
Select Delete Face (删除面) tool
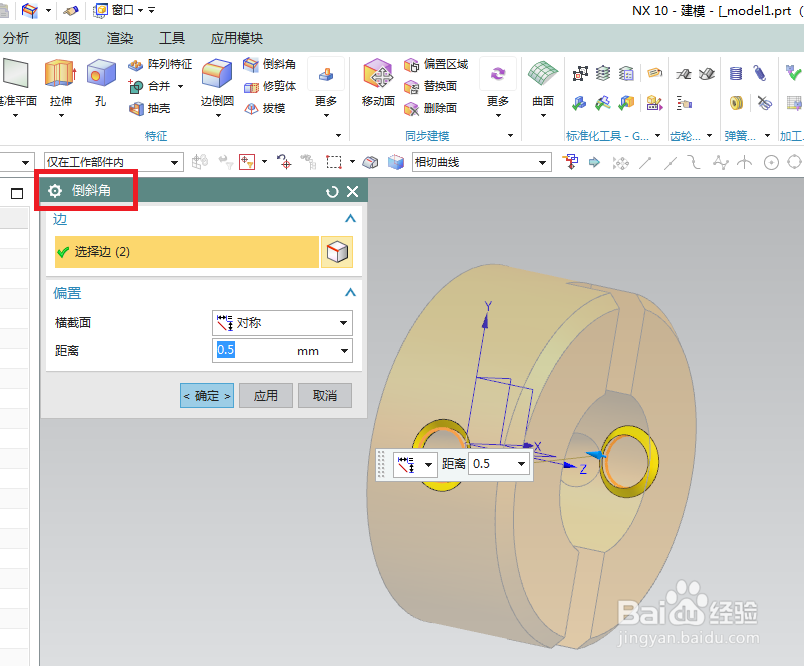coord(430,108)
